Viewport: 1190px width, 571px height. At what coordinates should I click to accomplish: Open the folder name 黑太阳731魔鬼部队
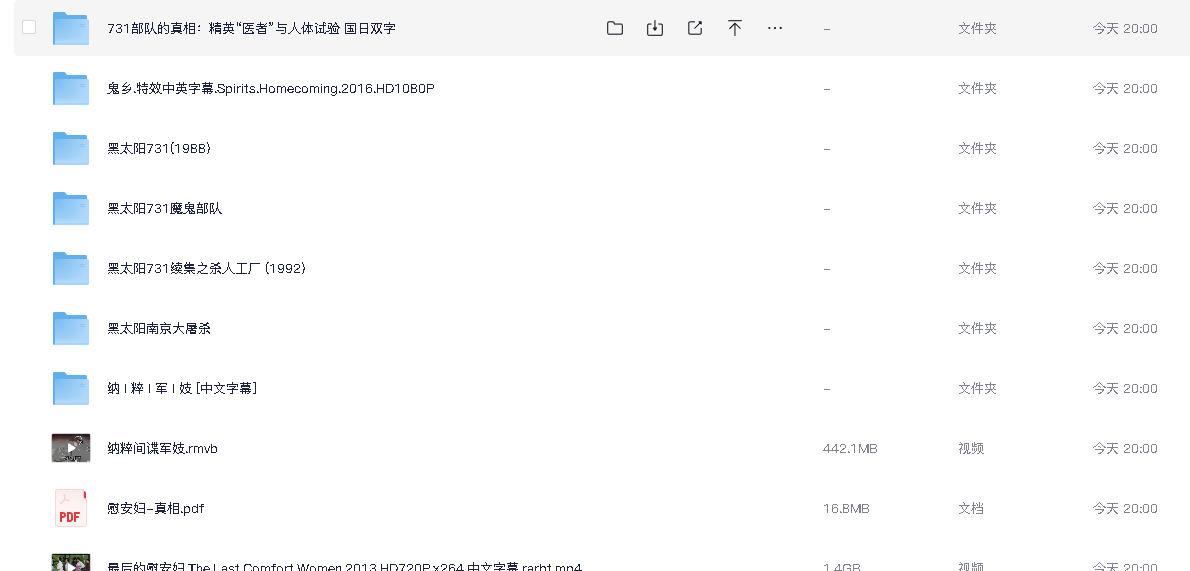165,208
